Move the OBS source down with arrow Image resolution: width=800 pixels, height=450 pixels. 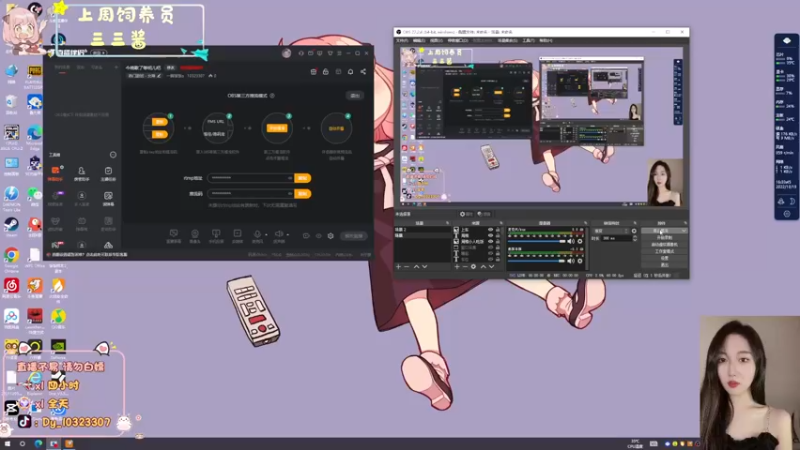click(x=491, y=267)
